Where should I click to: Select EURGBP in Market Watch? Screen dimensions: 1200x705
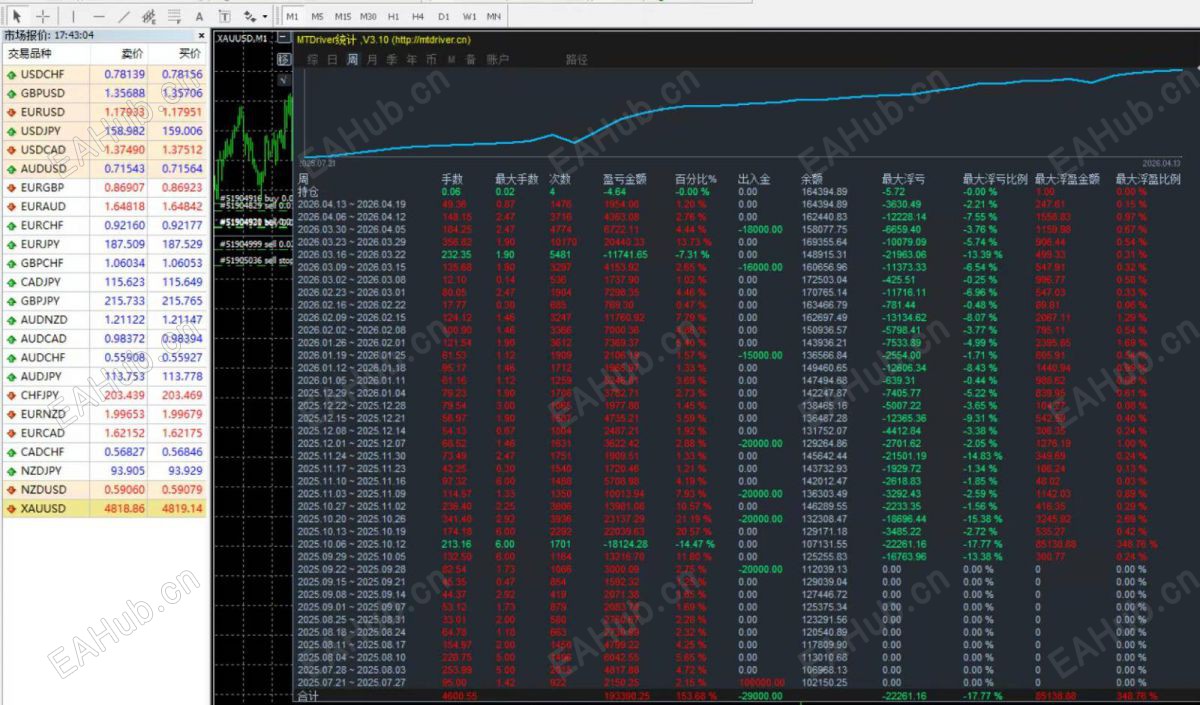(x=104, y=188)
